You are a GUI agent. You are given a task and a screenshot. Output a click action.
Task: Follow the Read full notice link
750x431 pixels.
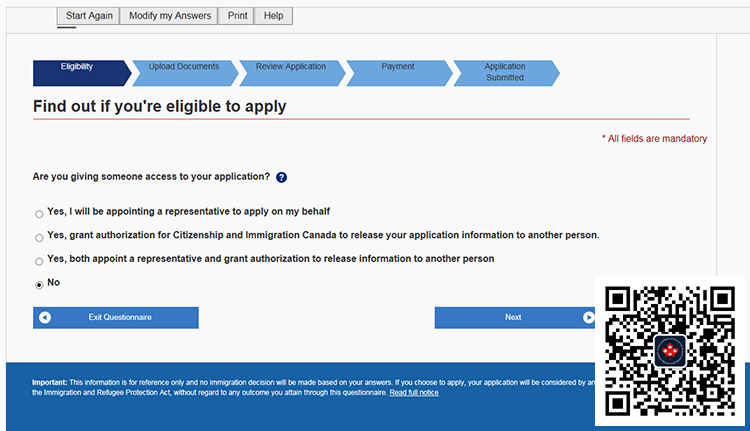pos(414,393)
